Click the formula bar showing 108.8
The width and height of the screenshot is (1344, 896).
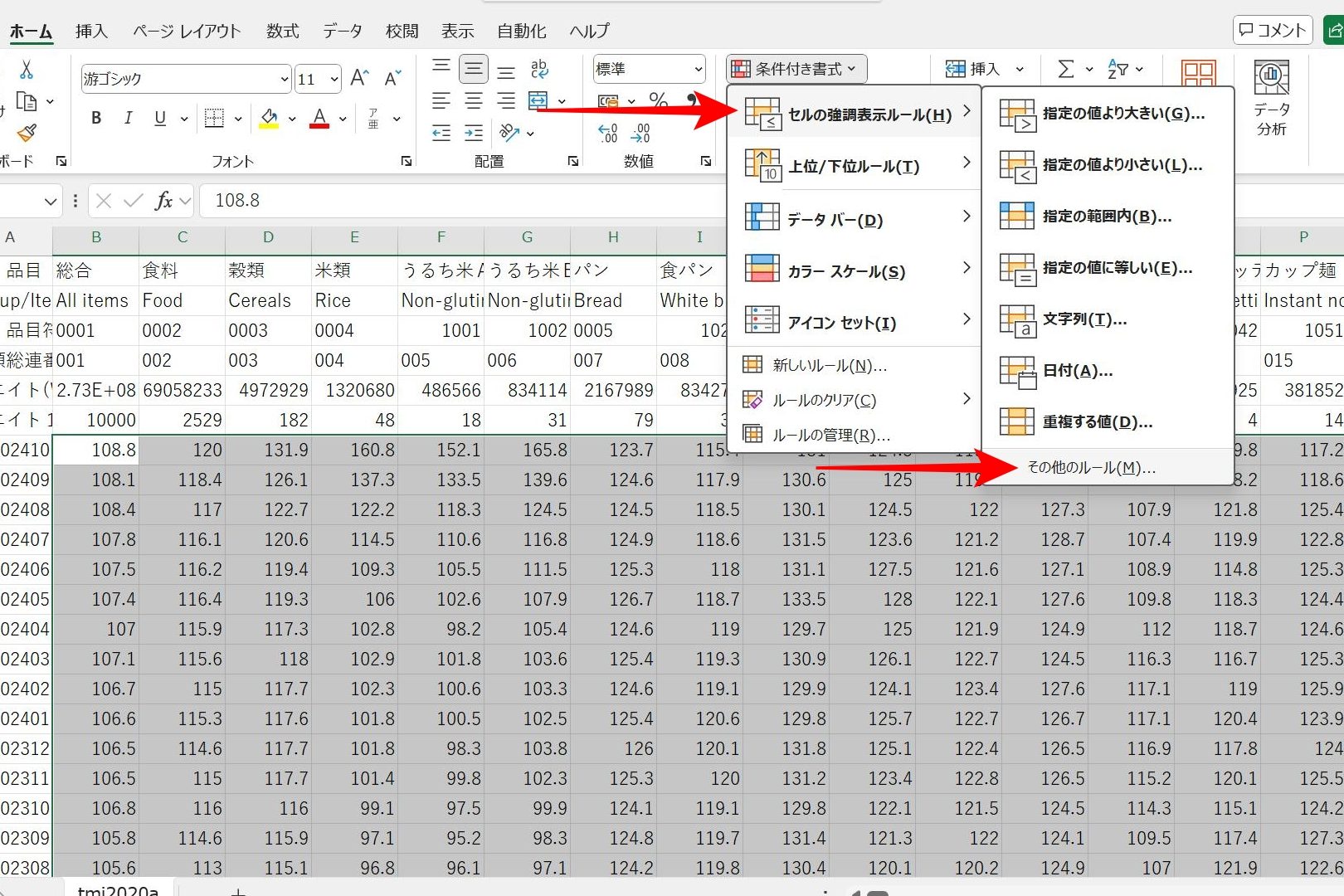click(465, 200)
